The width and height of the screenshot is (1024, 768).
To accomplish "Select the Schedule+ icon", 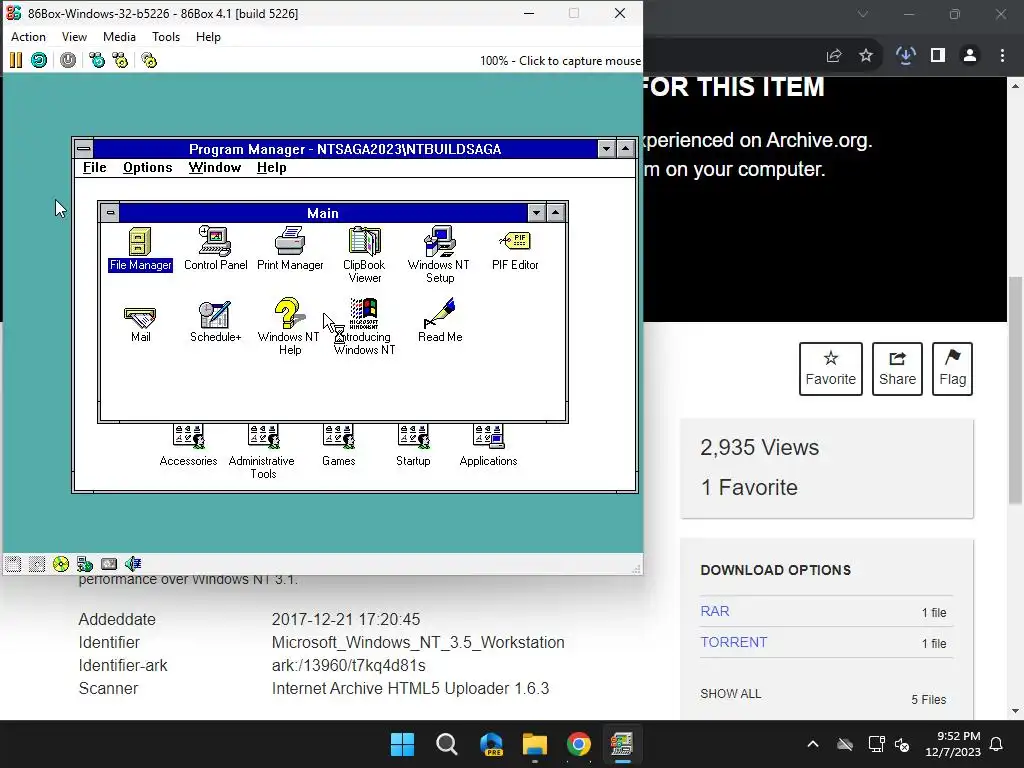I will pos(216,321).
